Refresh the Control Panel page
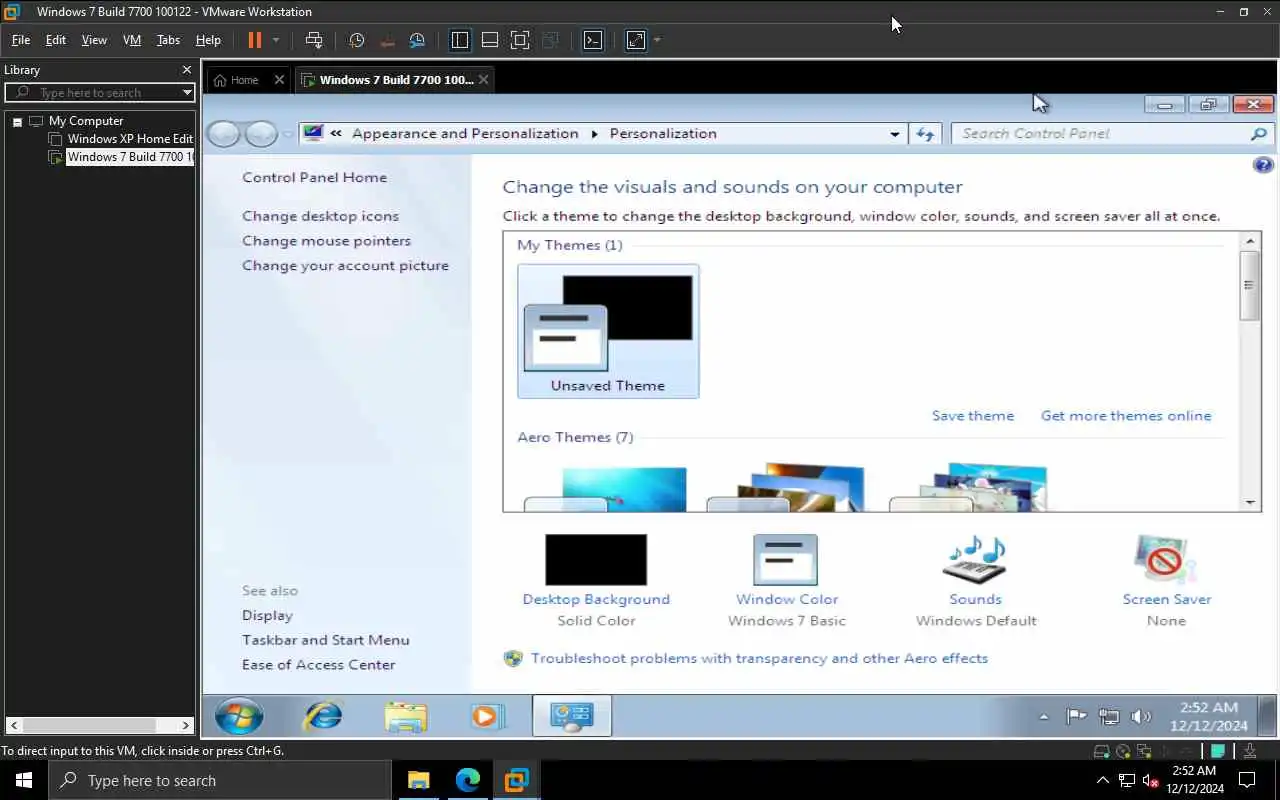Screen dimensions: 1280x800 (925, 134)
